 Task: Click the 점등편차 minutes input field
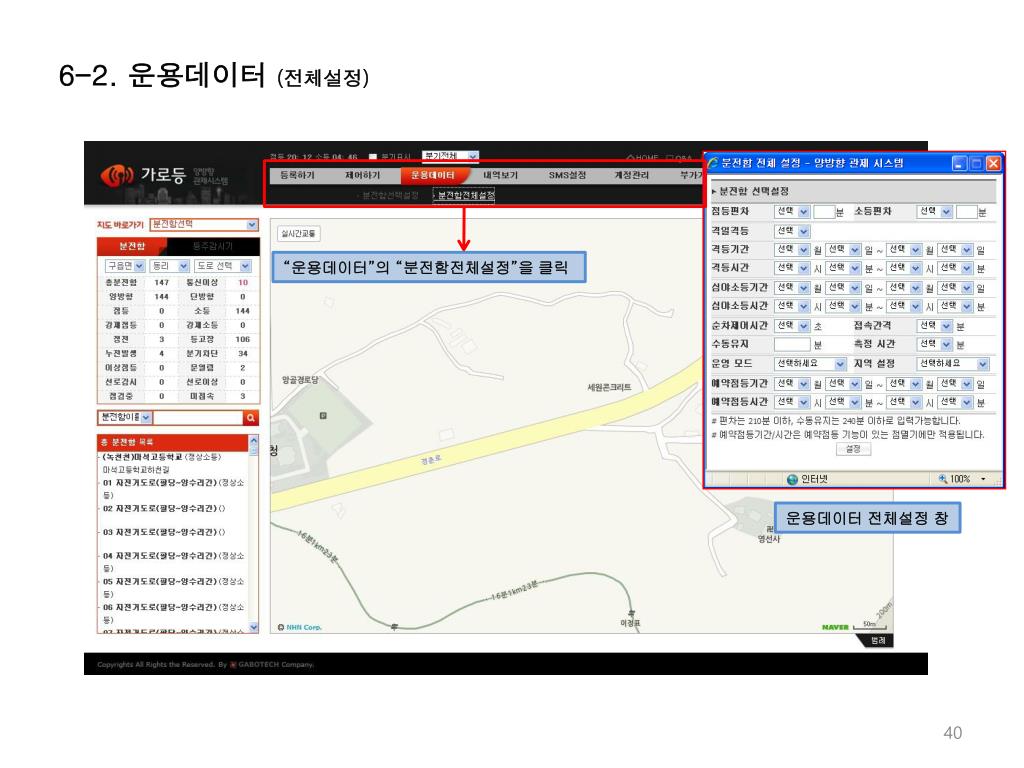pos(824,212)
